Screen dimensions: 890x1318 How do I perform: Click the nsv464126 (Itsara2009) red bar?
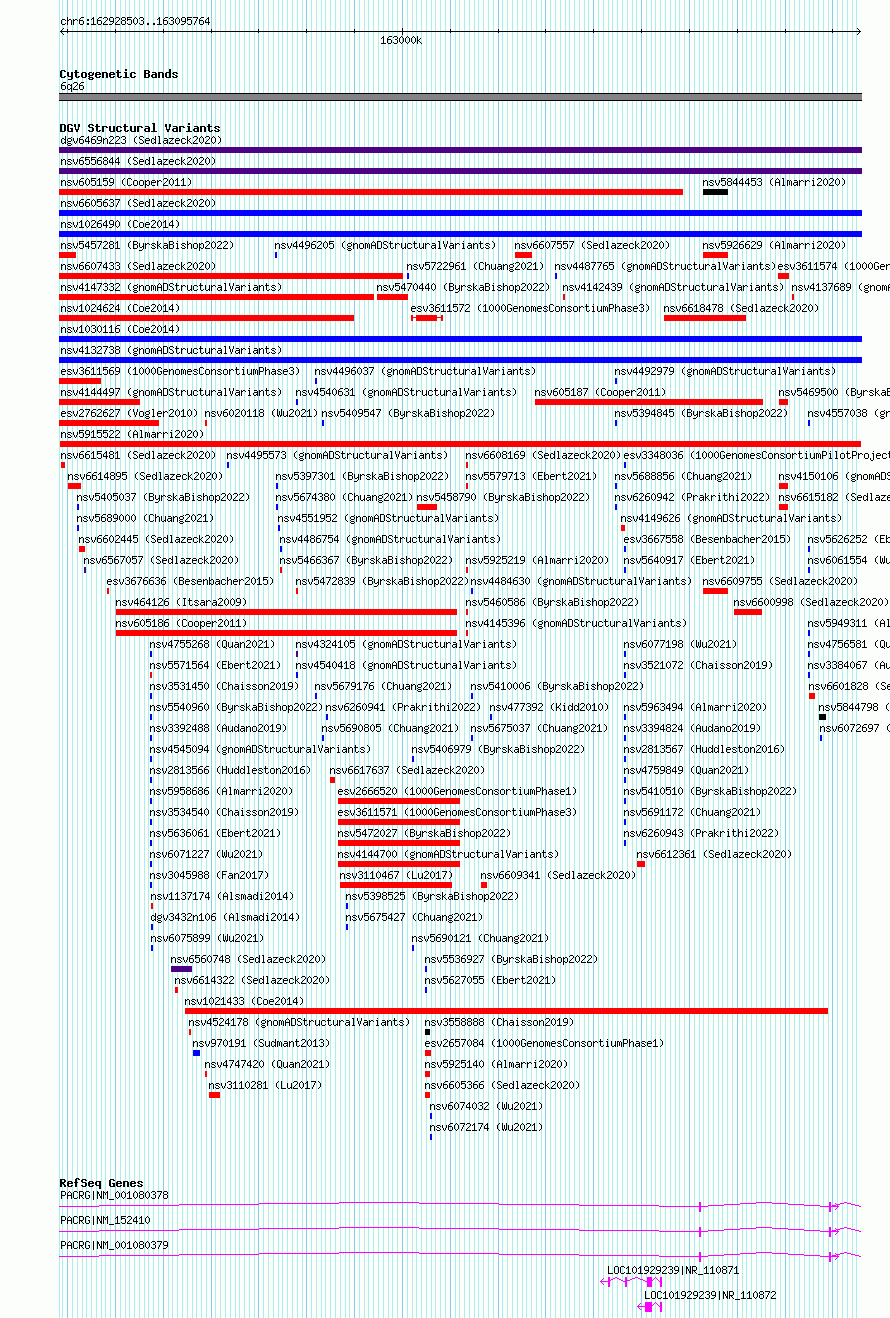click(286, 612)
